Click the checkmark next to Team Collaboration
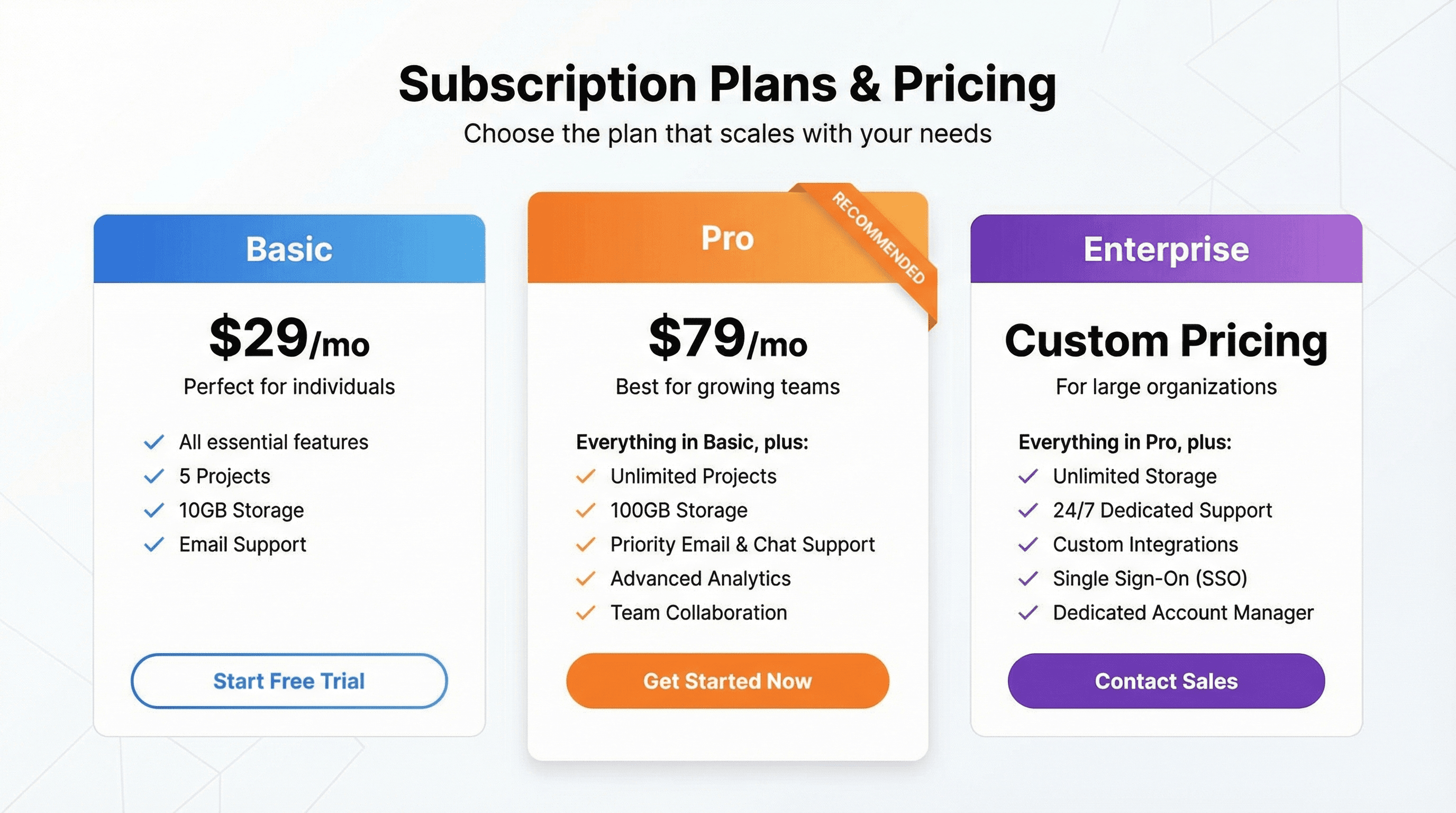Image resolution: width=1456 pixels, height=813 pixels. 585,613
